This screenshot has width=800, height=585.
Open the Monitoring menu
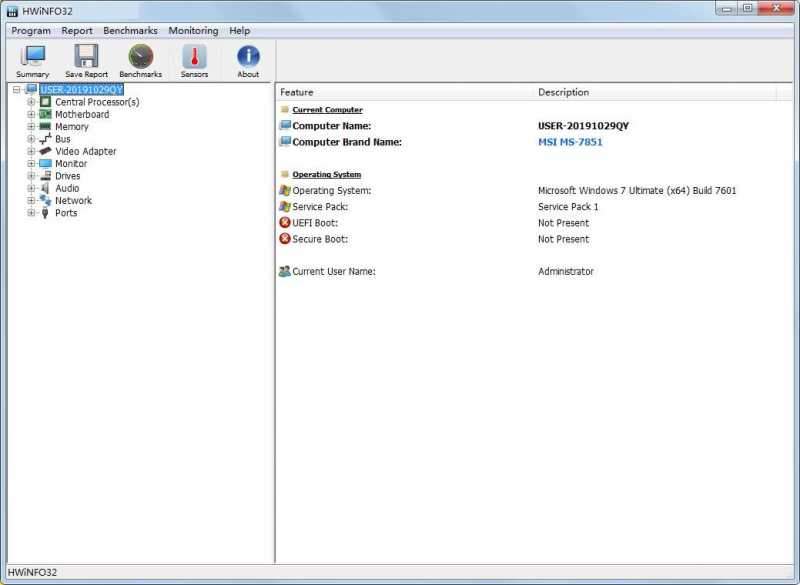click(x=193, y=31)
